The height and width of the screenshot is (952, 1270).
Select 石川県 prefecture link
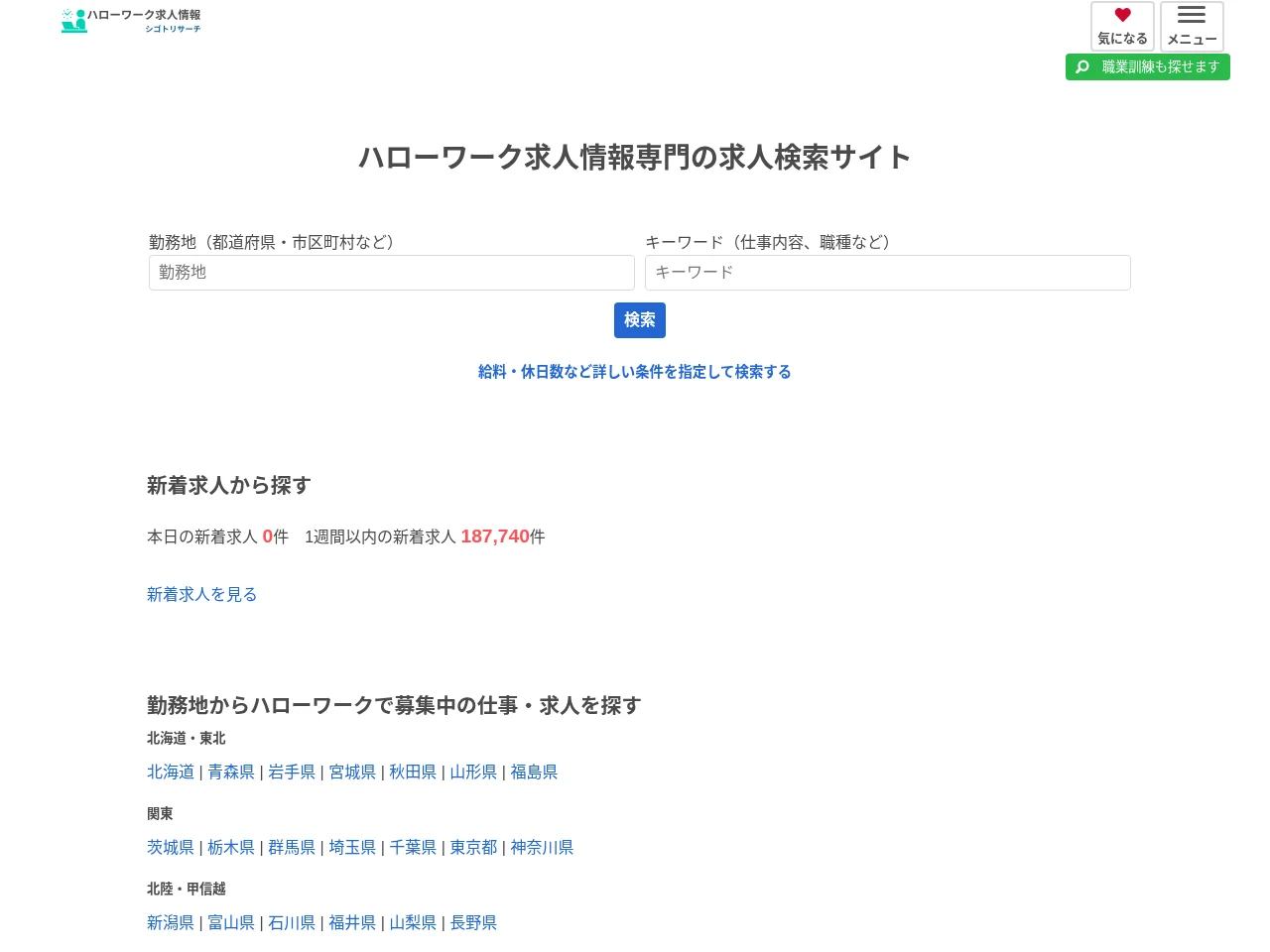pos(292,922)
